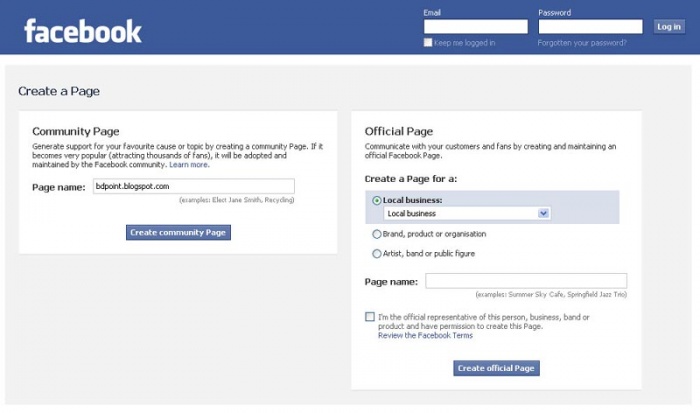Open the Local business dropdown
Image resolution: width=700 pixels, height=413 pixels.
click(x=467, y=213)
